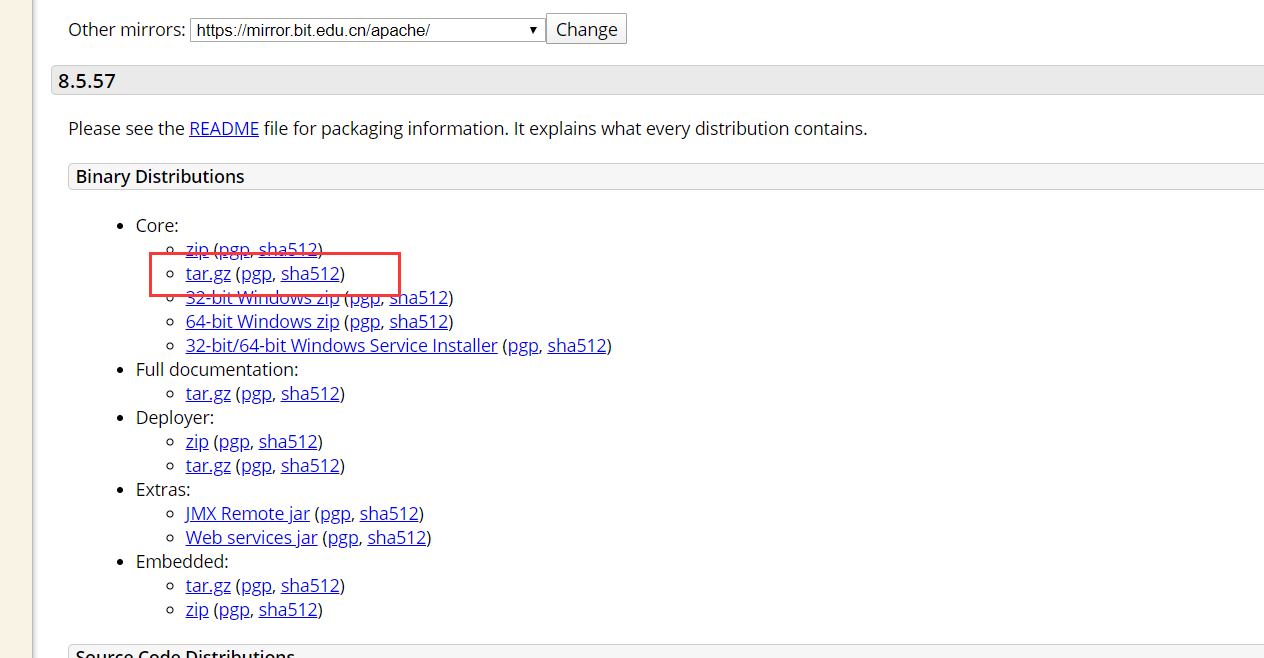
Task: Download the 32-bit Windows zip
Action: point(262,298)
